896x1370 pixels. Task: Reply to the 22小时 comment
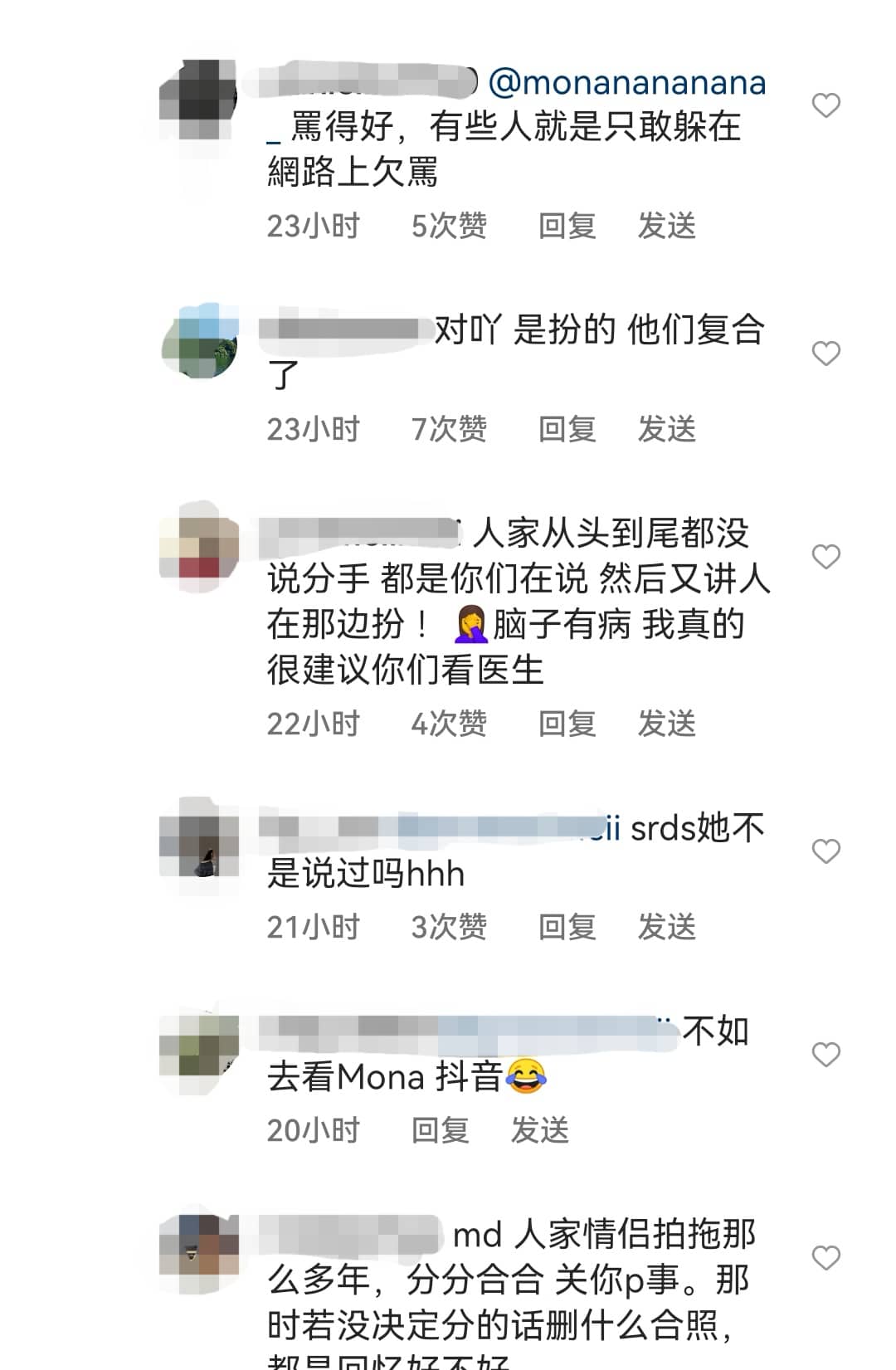pos(567,724)
